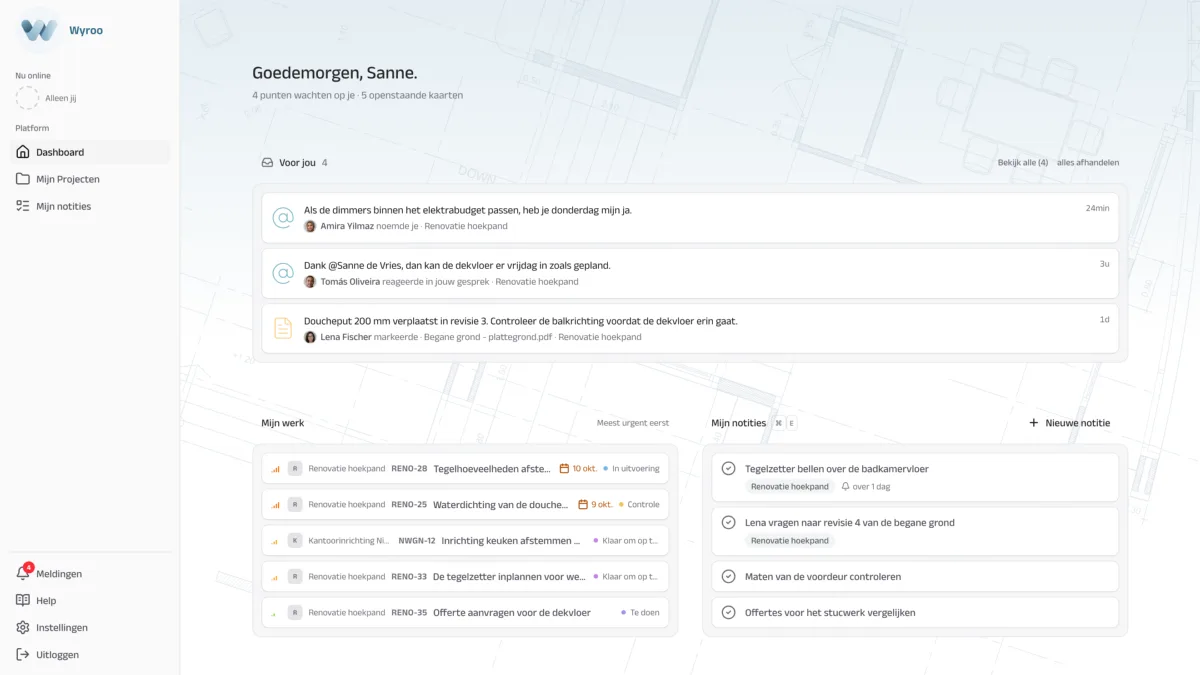Click 'Renovatie hoekpand' tag on Tegelzetter note
Viewport: 1200px width, 675px height.
coord(790,487)
